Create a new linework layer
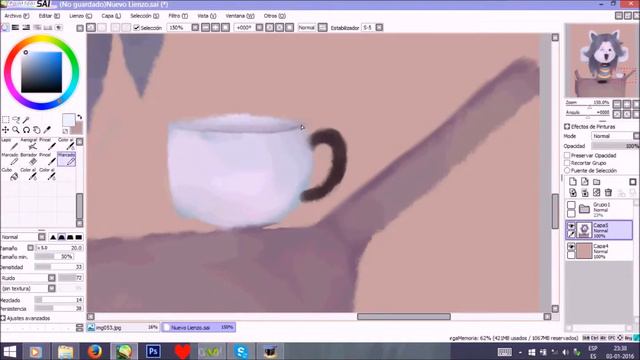The image size is (640, 360). coord(585,182)
